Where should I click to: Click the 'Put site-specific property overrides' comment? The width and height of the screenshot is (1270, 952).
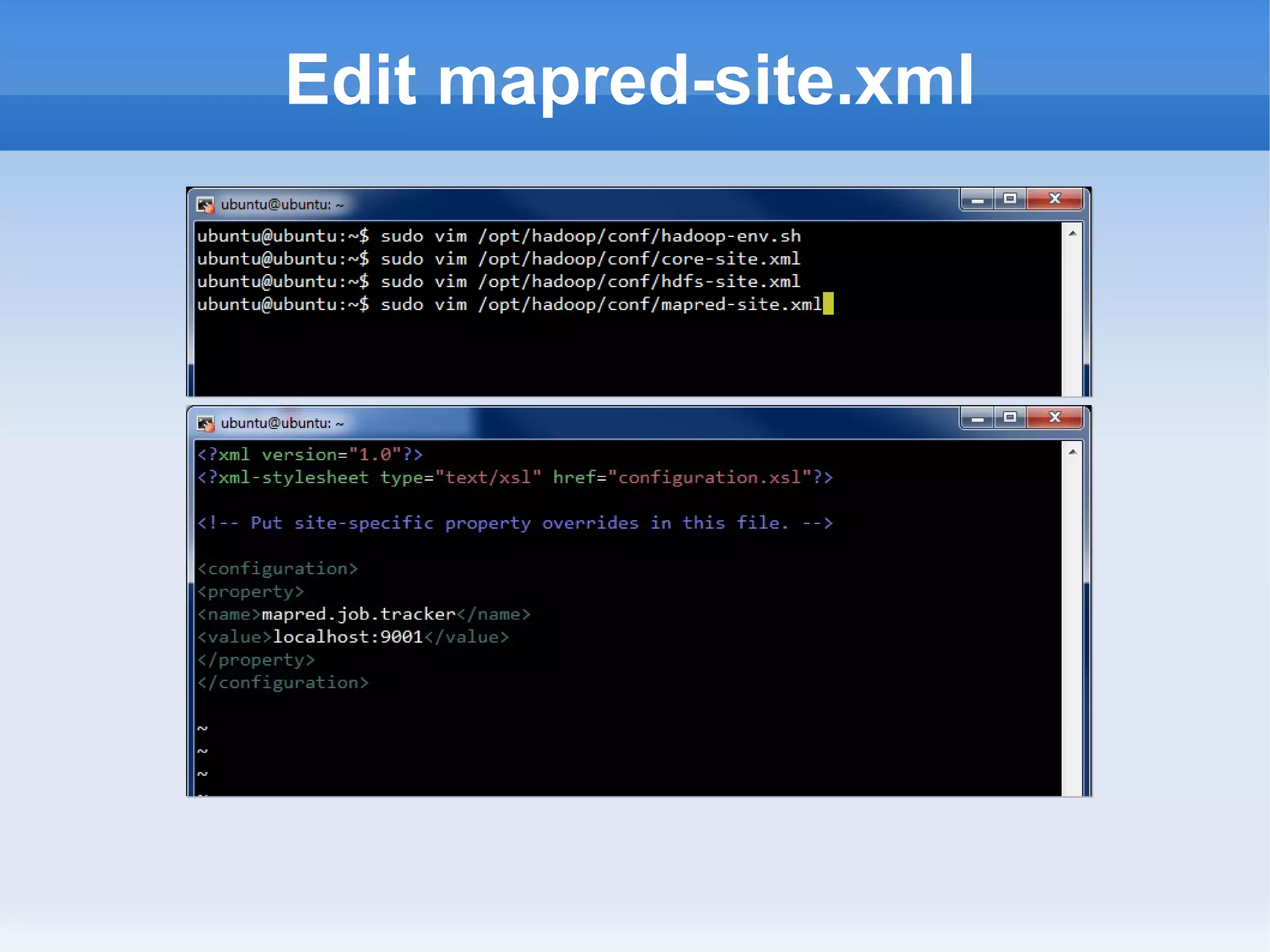point(515,523)
